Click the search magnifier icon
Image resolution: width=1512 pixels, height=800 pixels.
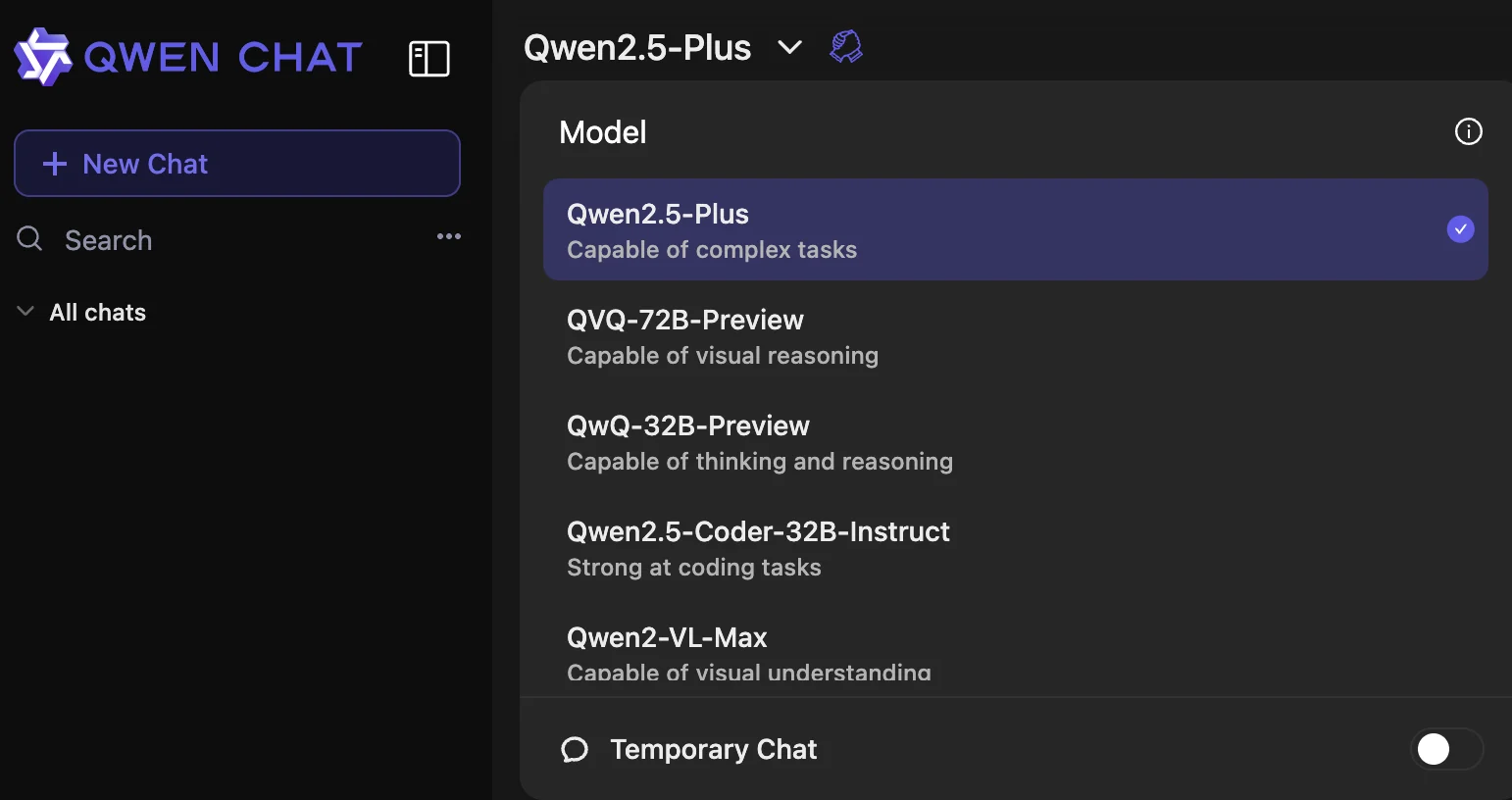pyautogui.click(x=28, y=238)
